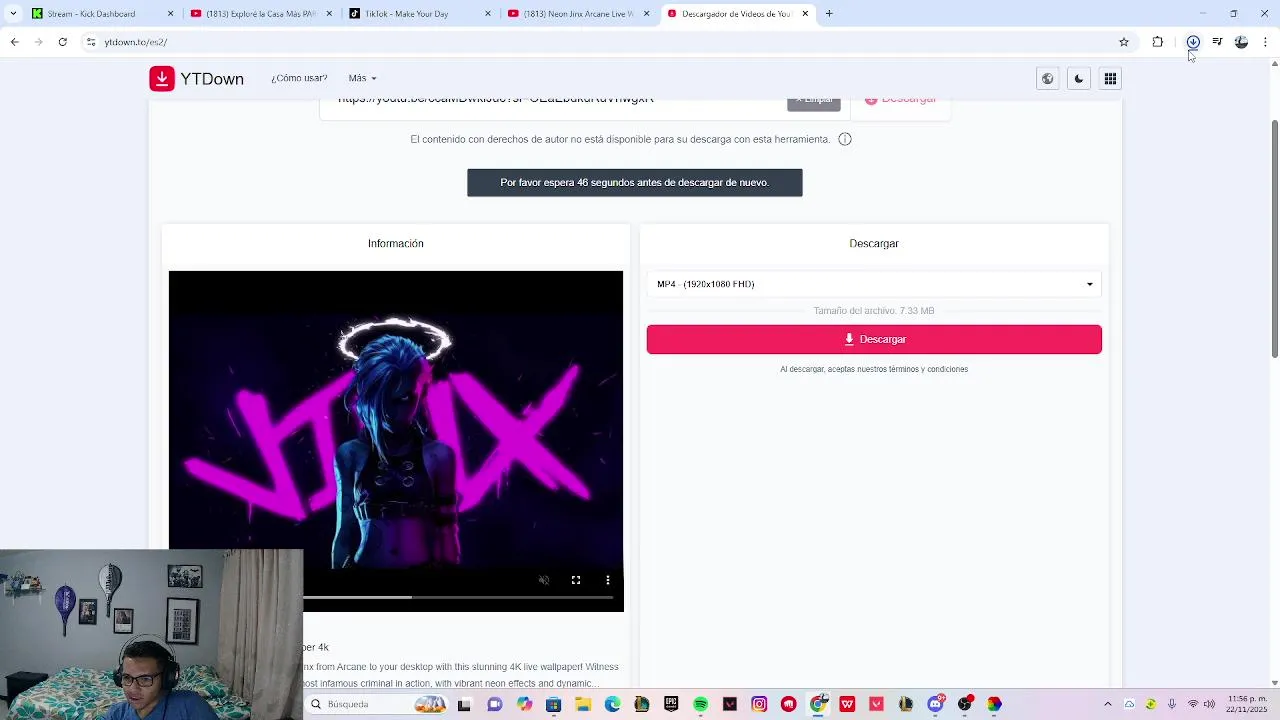Switch to TikTok - Make Your Day tab
Screen dimensions: 1280x720
pos(418,14)
